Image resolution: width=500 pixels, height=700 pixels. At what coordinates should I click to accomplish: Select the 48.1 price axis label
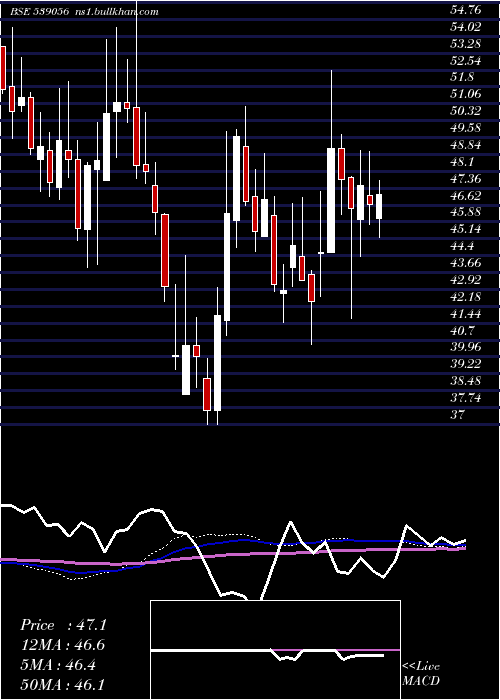click(x=462, y=162)
